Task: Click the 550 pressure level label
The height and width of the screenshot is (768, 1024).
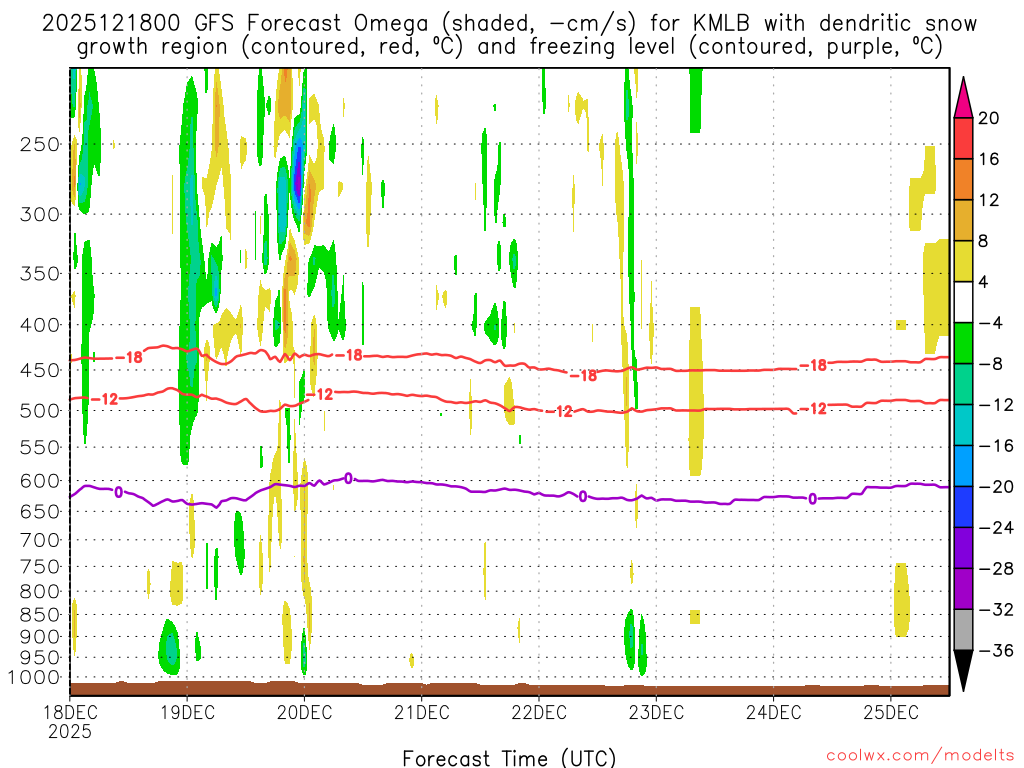Action: (x=40, y=447)
